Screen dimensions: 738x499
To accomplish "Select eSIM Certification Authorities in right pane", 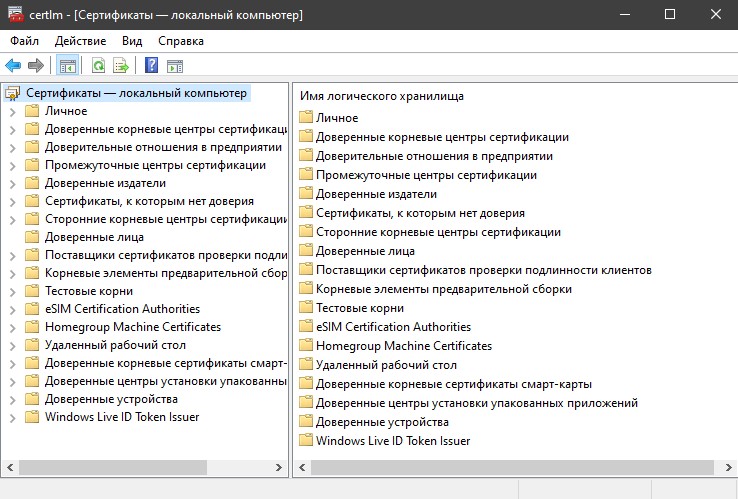I will (393, 327).
